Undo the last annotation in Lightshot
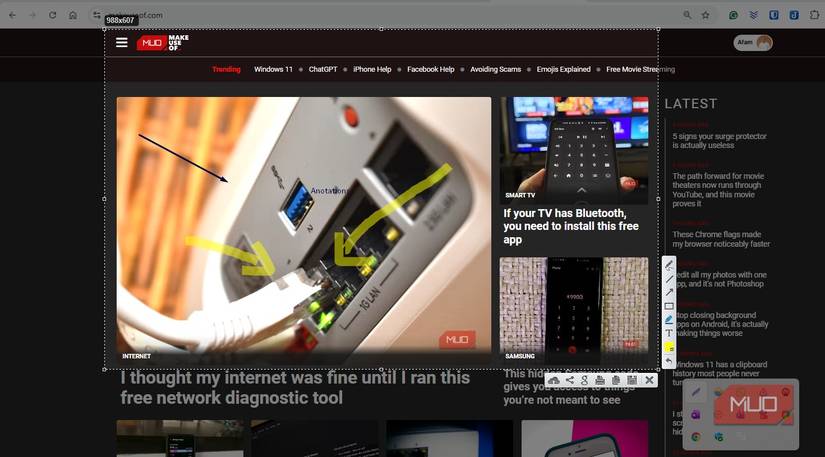Screen dimensions: 825x457 [669, 361]
